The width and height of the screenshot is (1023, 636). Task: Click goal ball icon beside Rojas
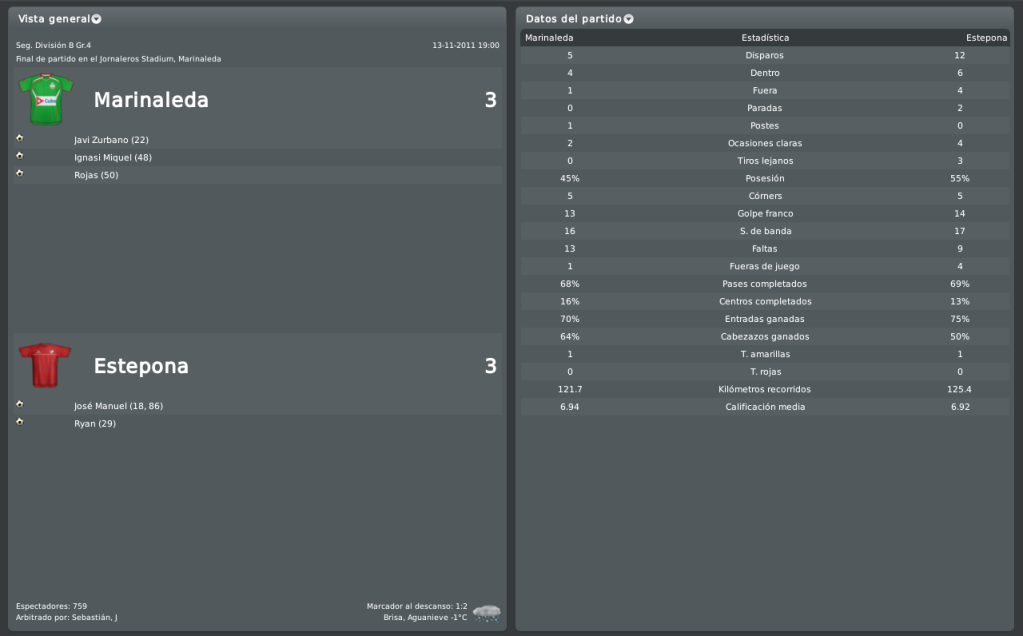click(20, 174)
